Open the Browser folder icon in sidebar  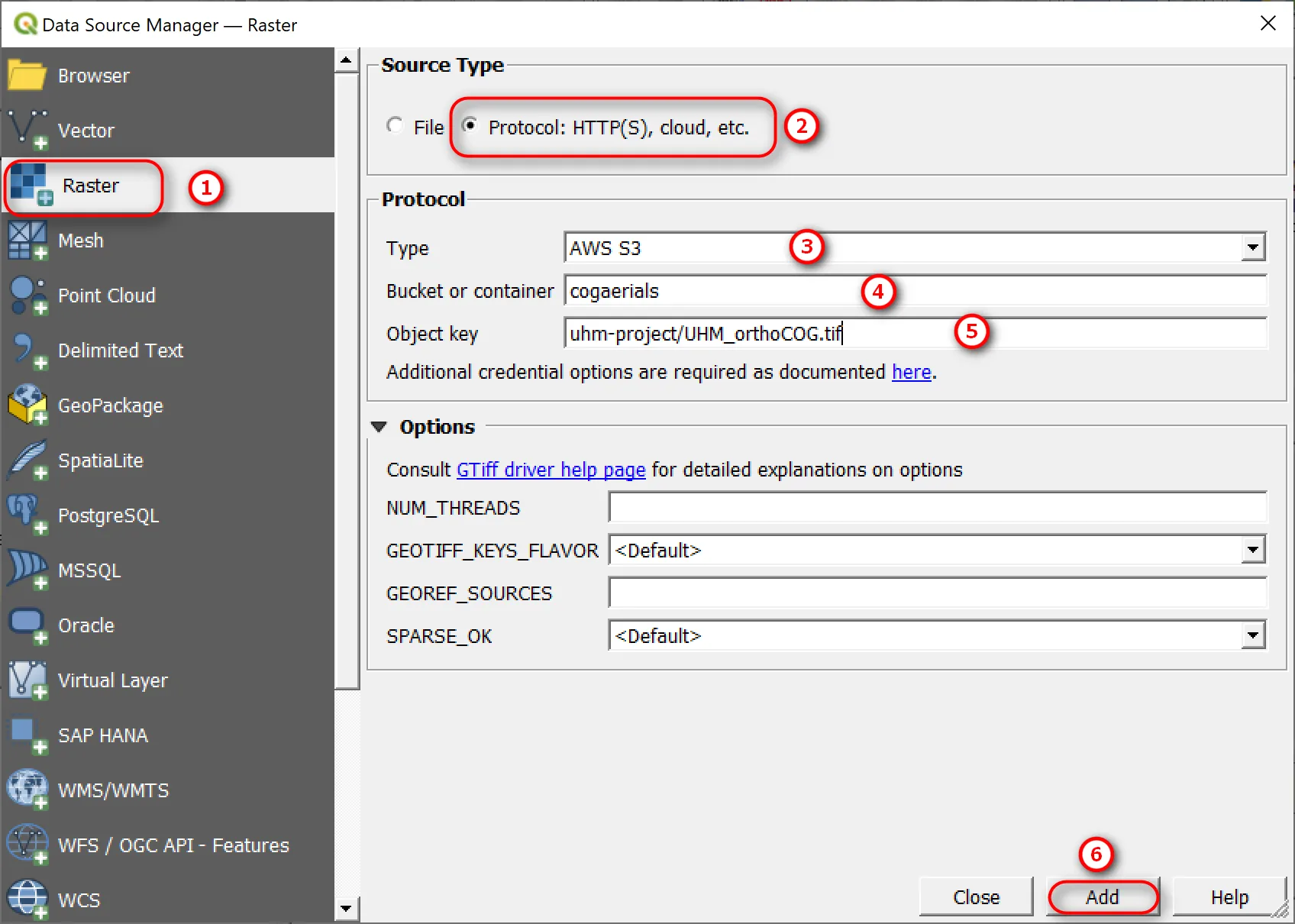(27, 76)
